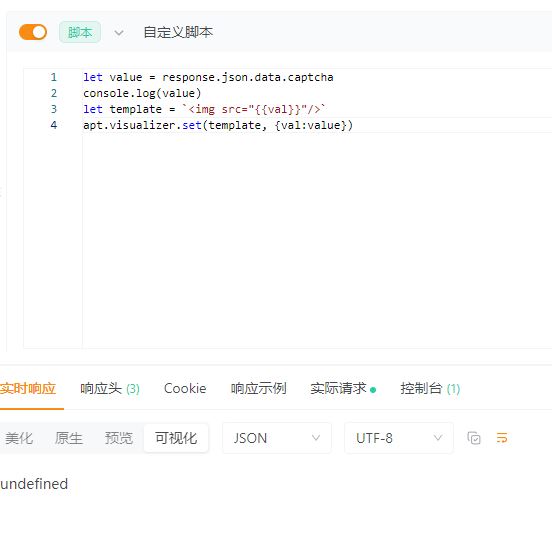Screen dimensions: 552x542
Task: Click the 自定义脚本 title text
Action: [178, 32]
